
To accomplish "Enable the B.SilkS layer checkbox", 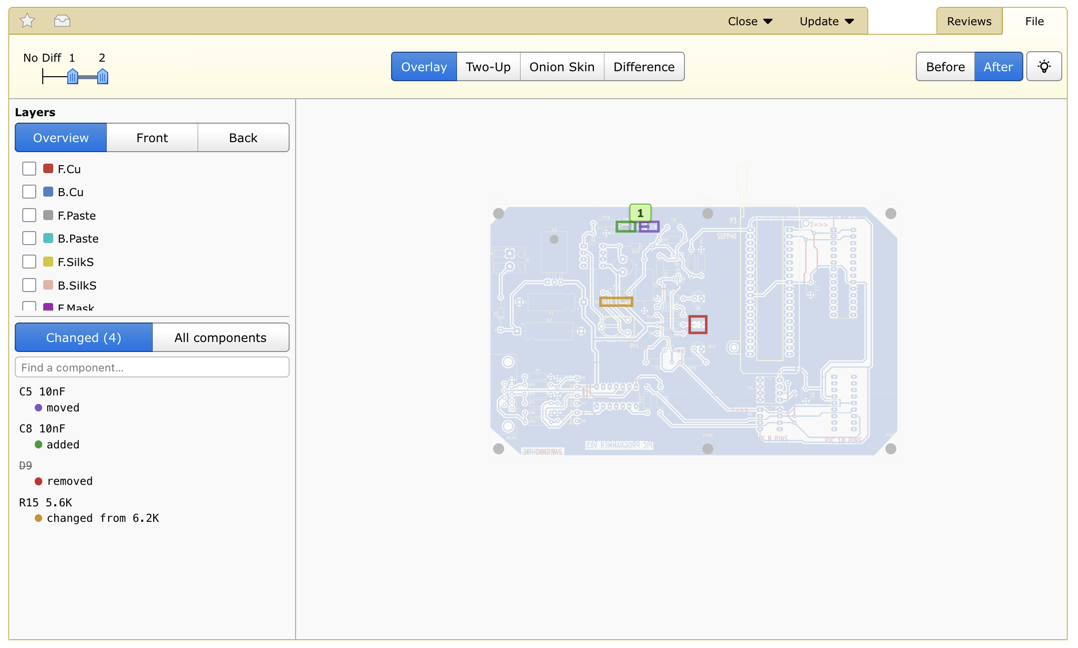I will (x=29, y=285).
